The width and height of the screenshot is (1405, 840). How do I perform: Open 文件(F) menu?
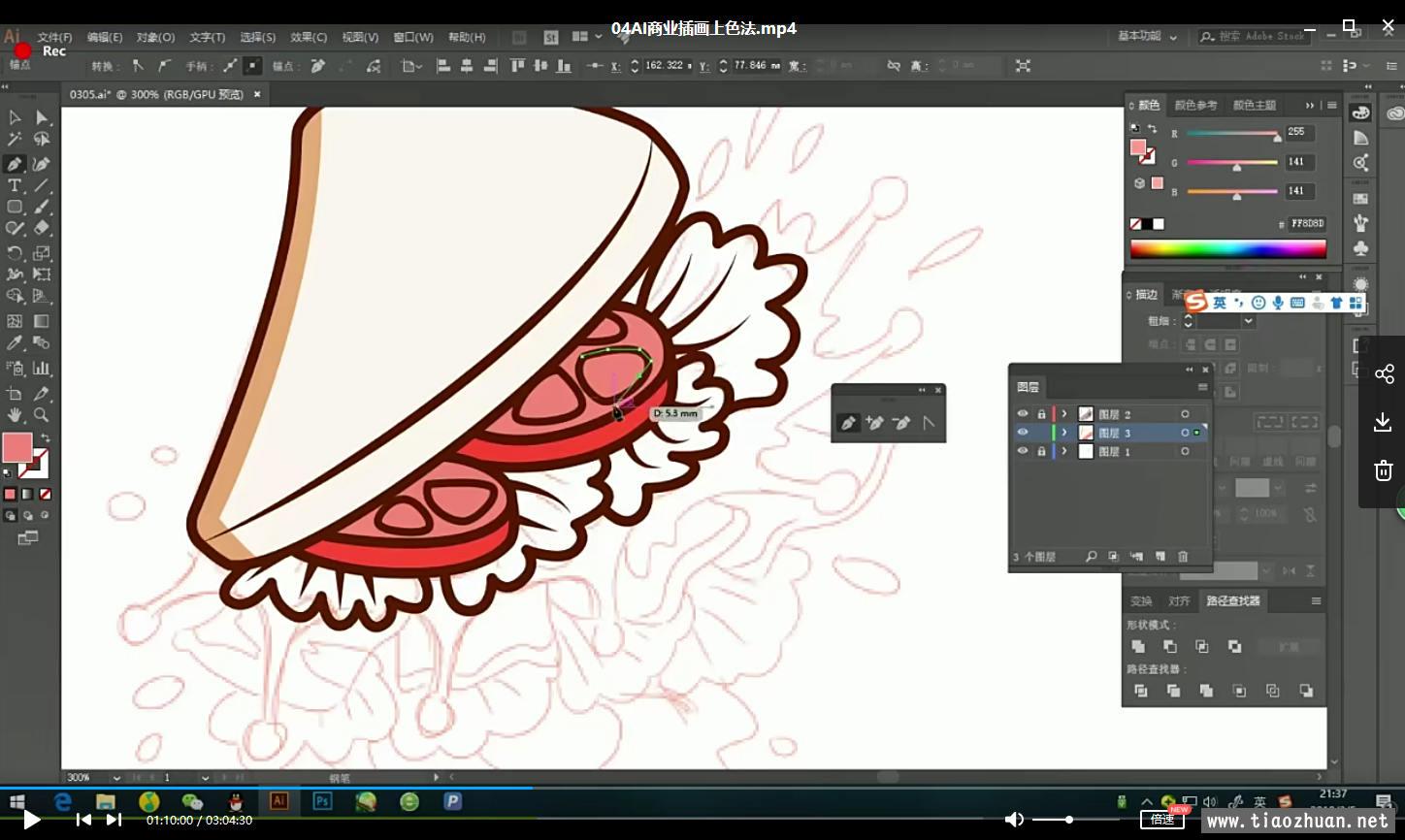(54, 37)
